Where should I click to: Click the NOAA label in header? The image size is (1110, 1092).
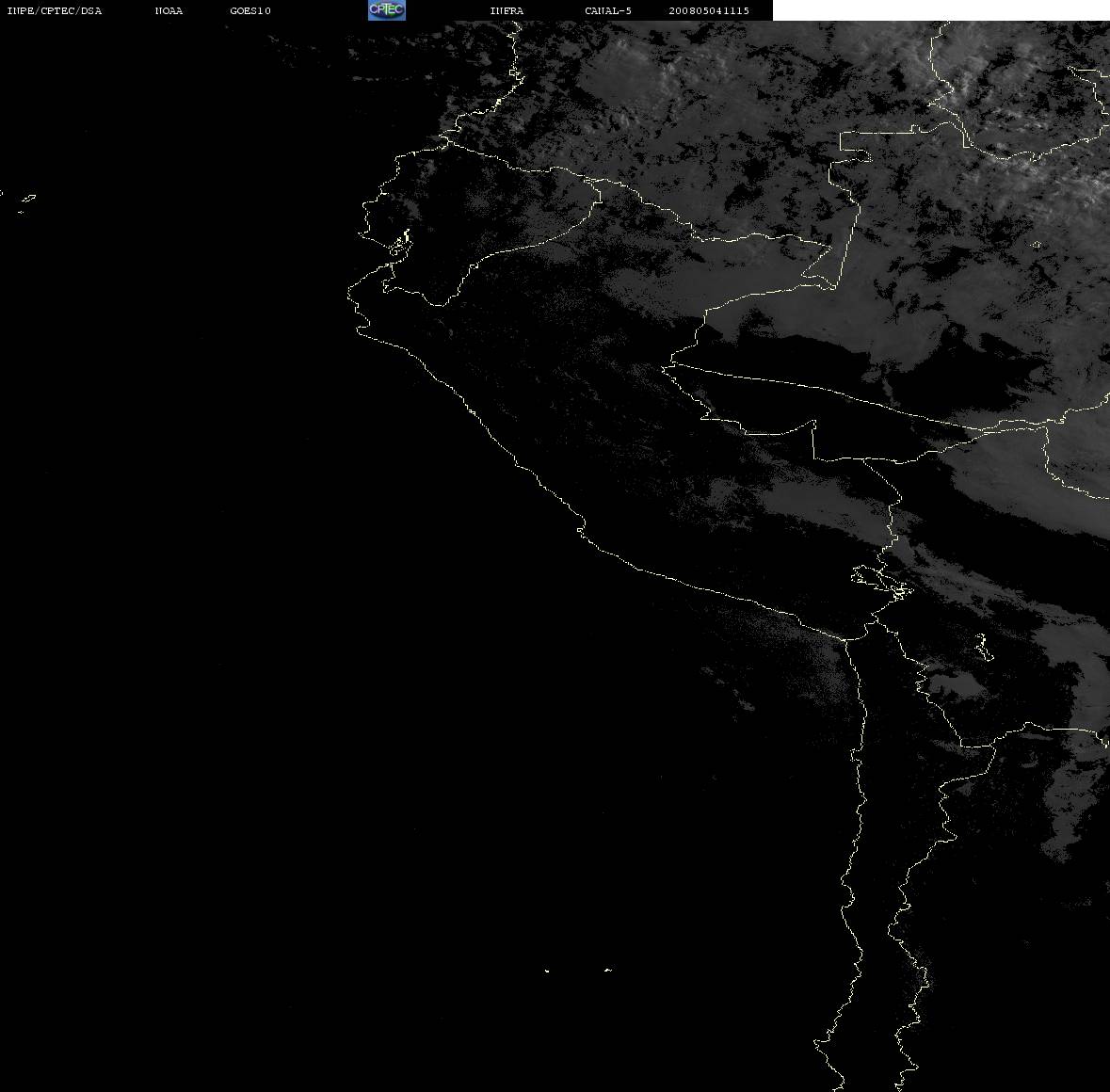tap(169, 10)
